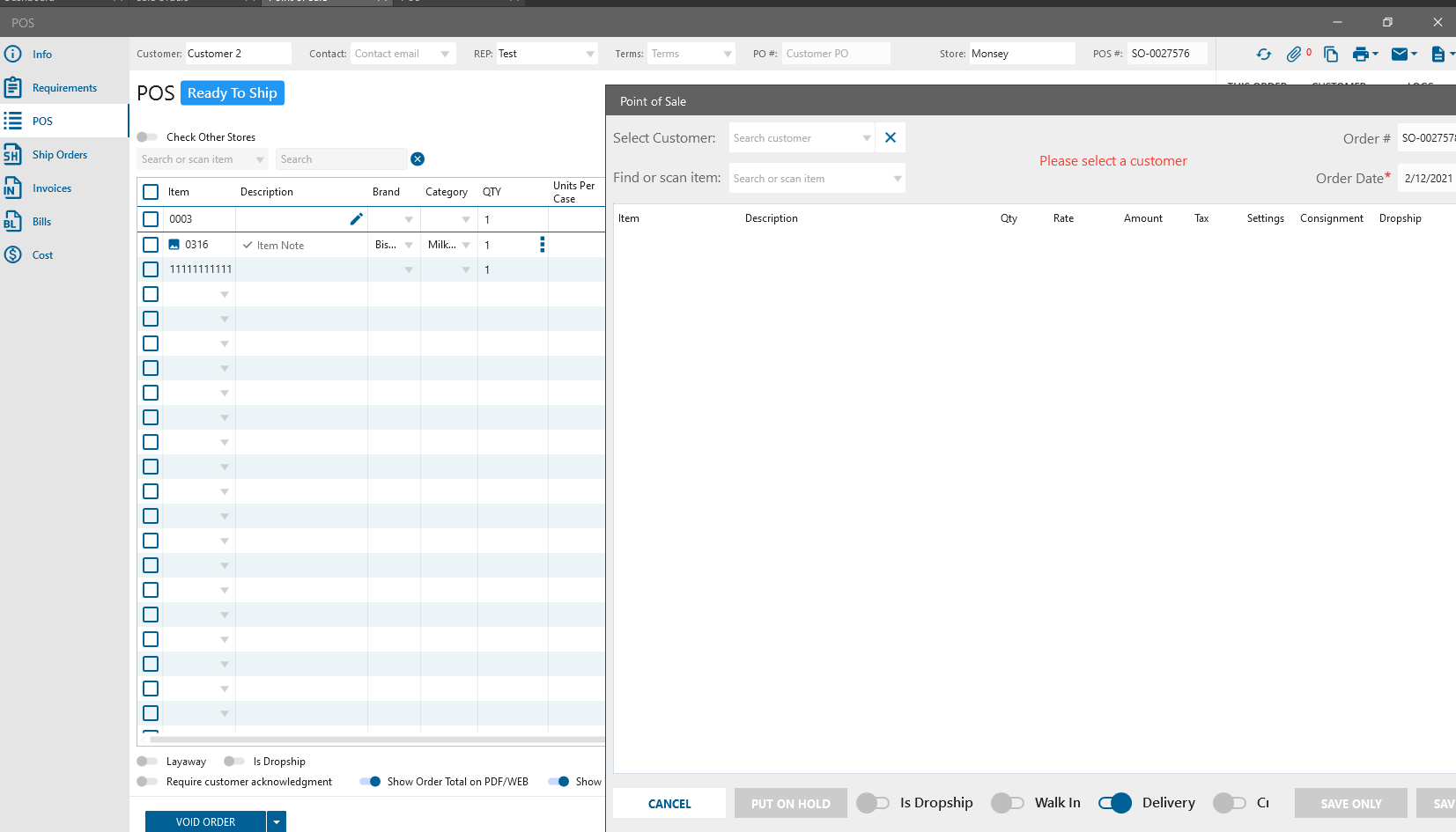Enable the Layaway switch

point(147,762)
